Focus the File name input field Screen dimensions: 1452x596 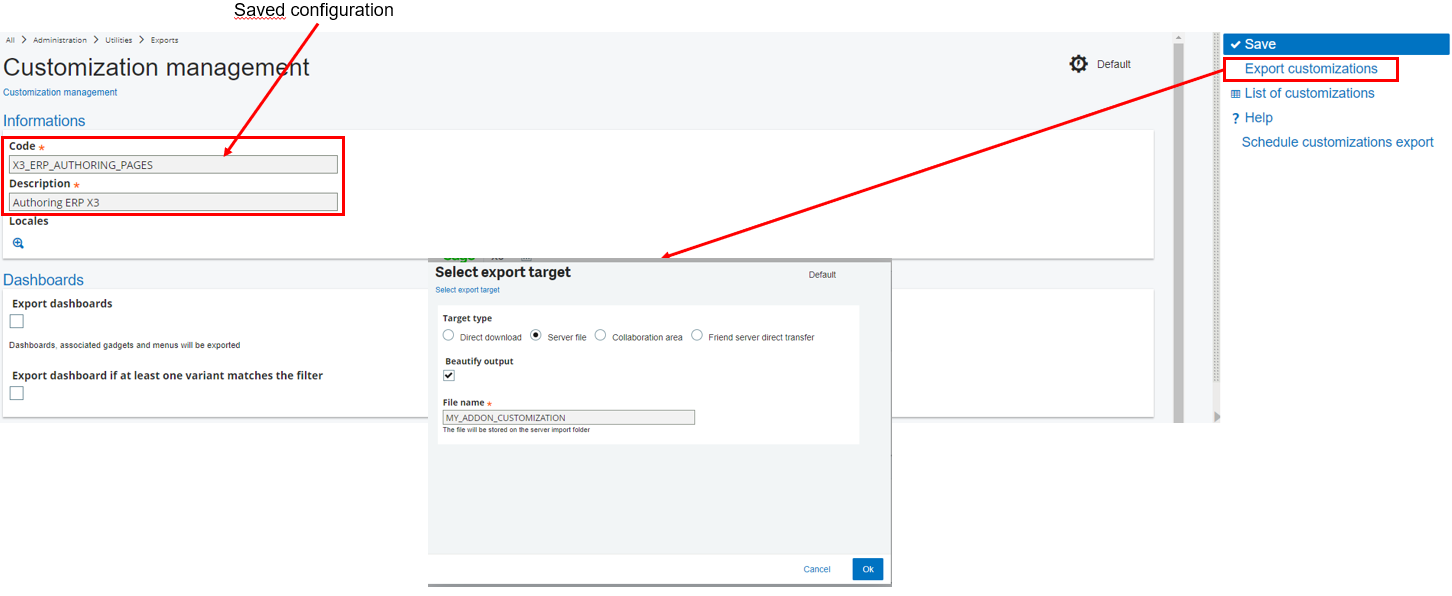[568, 417]
